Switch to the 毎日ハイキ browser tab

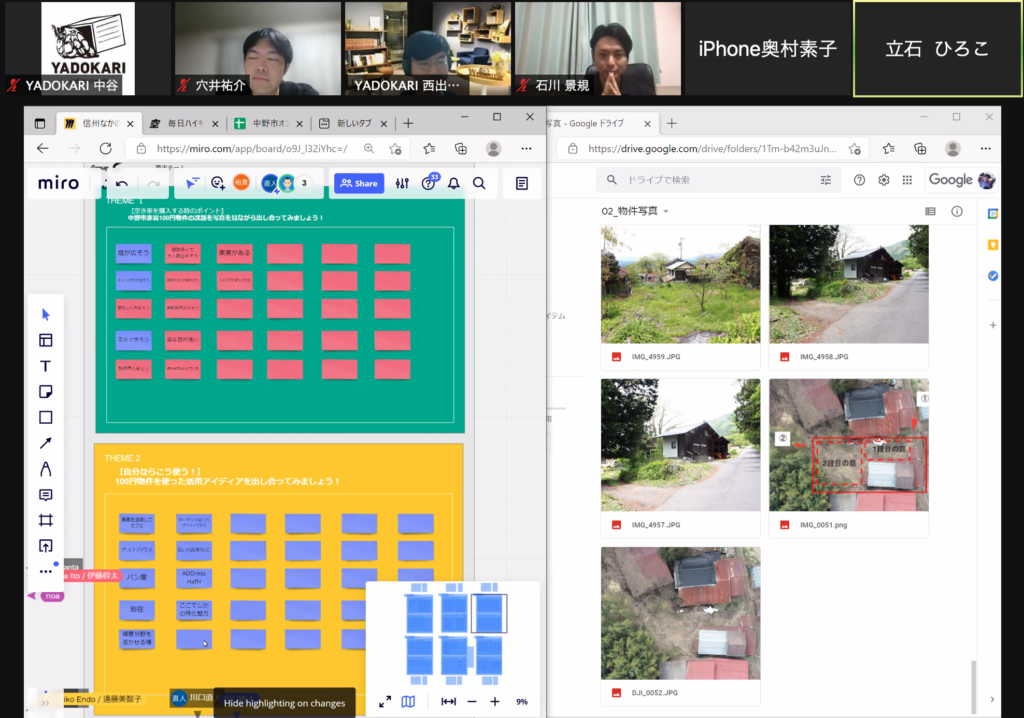pos(184,123)
